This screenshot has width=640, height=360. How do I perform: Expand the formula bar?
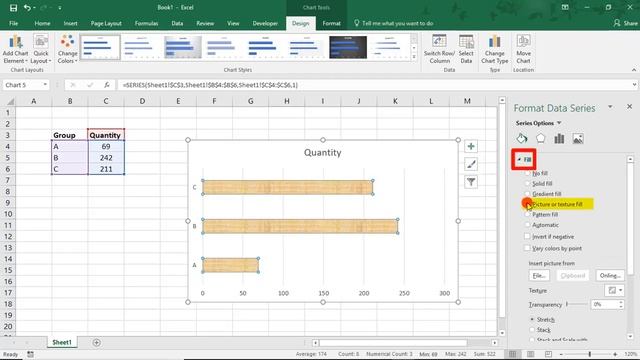coord(634,85)
